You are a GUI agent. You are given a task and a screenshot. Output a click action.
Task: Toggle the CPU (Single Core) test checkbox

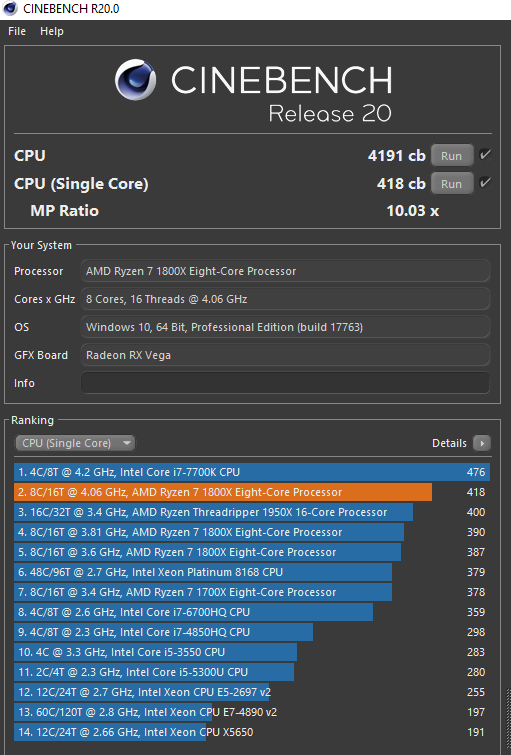click(485, 183)
